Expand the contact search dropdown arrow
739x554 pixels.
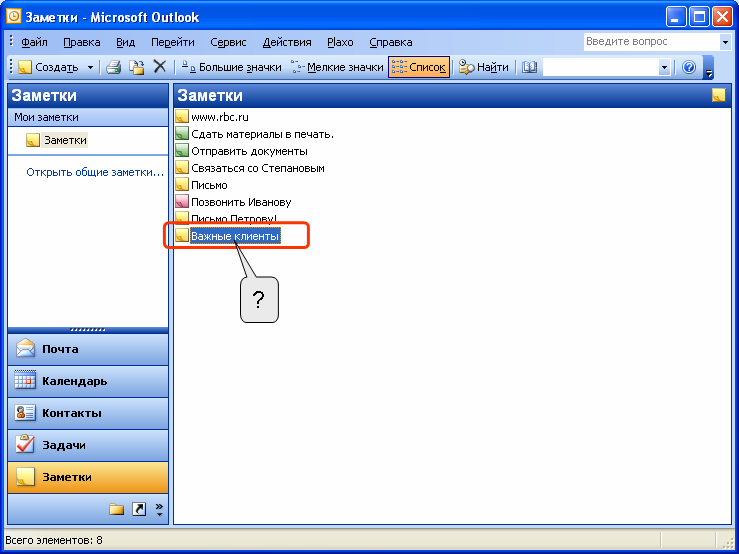click(x=664, y=67)
